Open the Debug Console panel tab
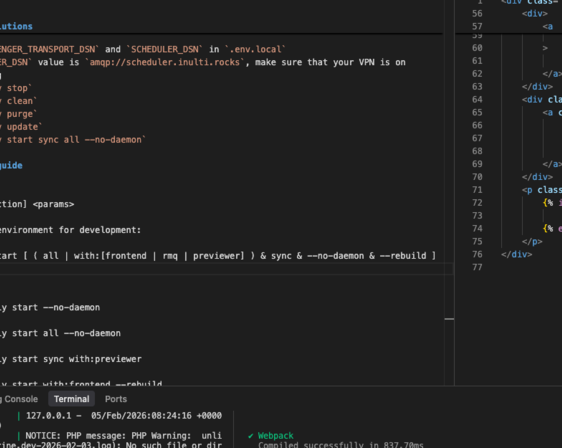The height and width of the screenshot is (448, 562). click(19, 399)
